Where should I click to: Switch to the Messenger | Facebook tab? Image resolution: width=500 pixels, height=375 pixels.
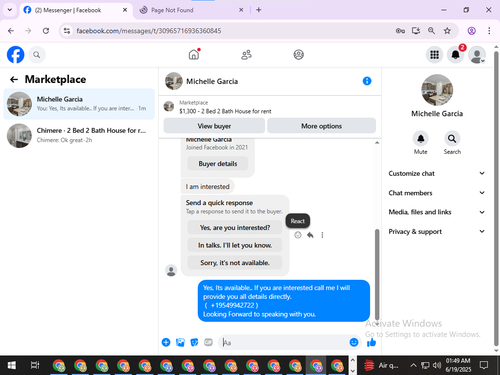pos(76,10)
